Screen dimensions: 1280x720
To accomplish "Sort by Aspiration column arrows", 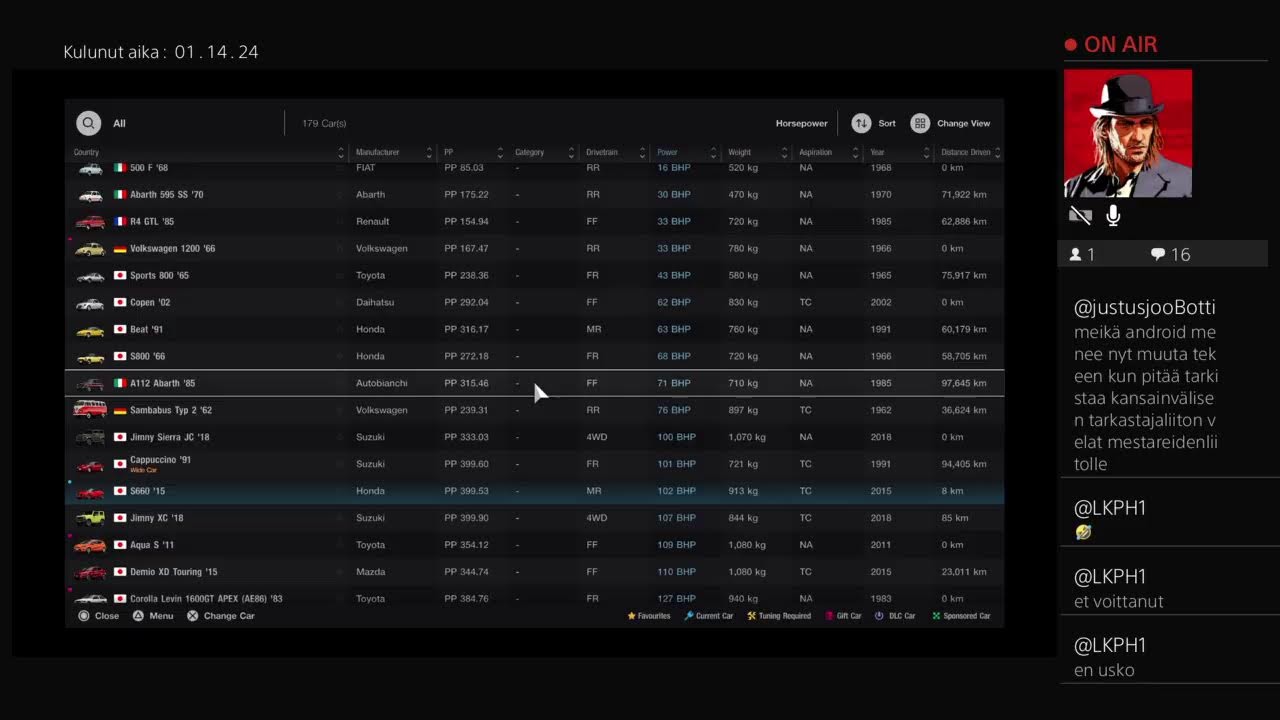I will [x=855, y=153].
